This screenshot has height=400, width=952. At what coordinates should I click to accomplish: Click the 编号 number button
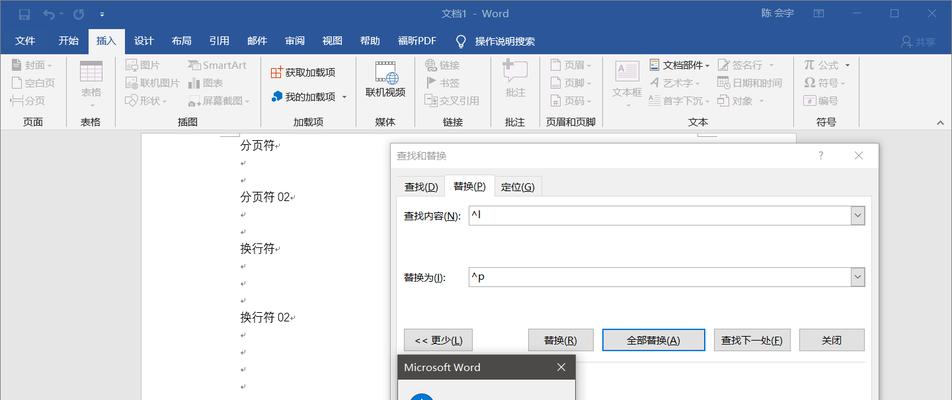[821, 101]
